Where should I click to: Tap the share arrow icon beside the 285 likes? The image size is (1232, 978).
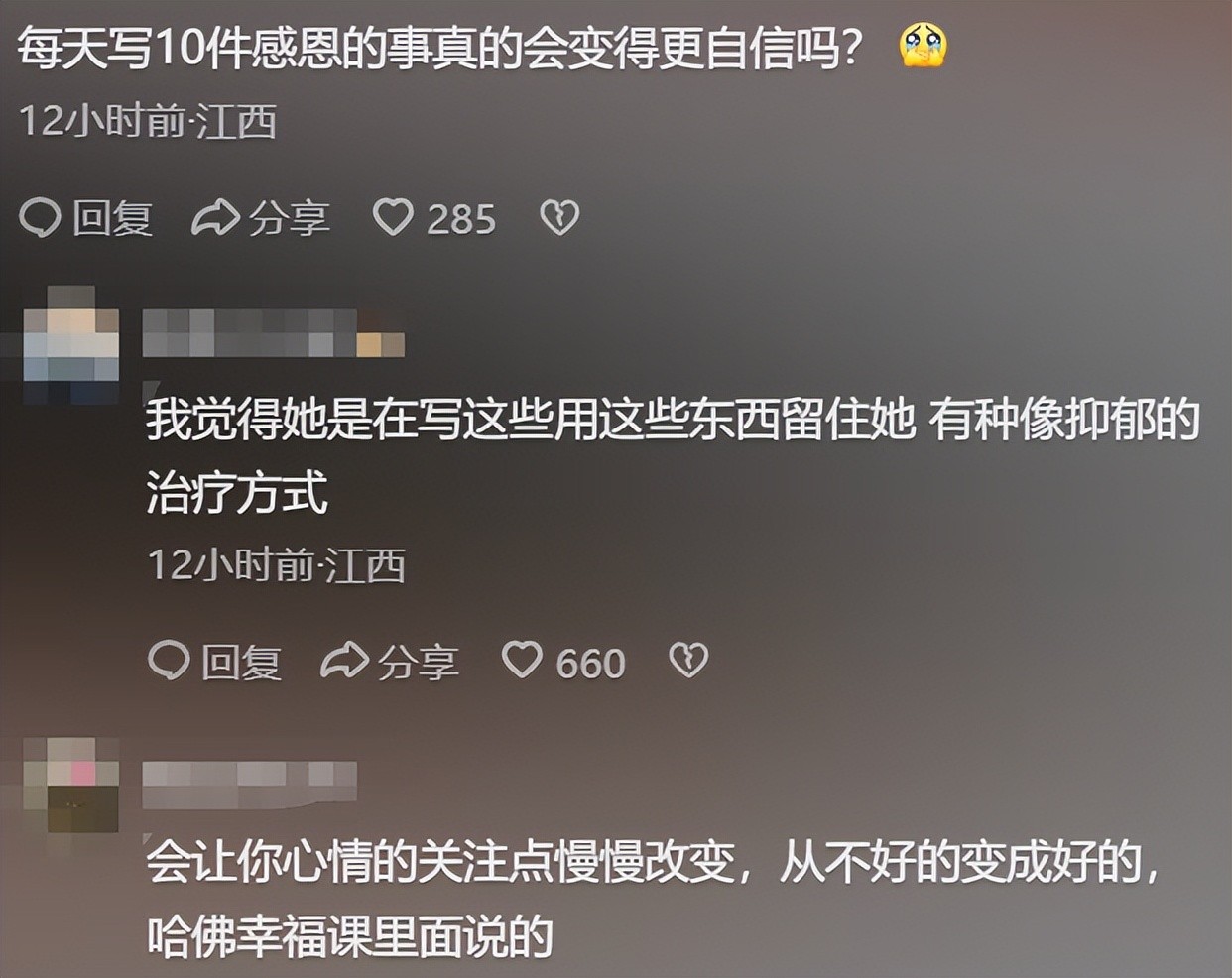(215, 218)
